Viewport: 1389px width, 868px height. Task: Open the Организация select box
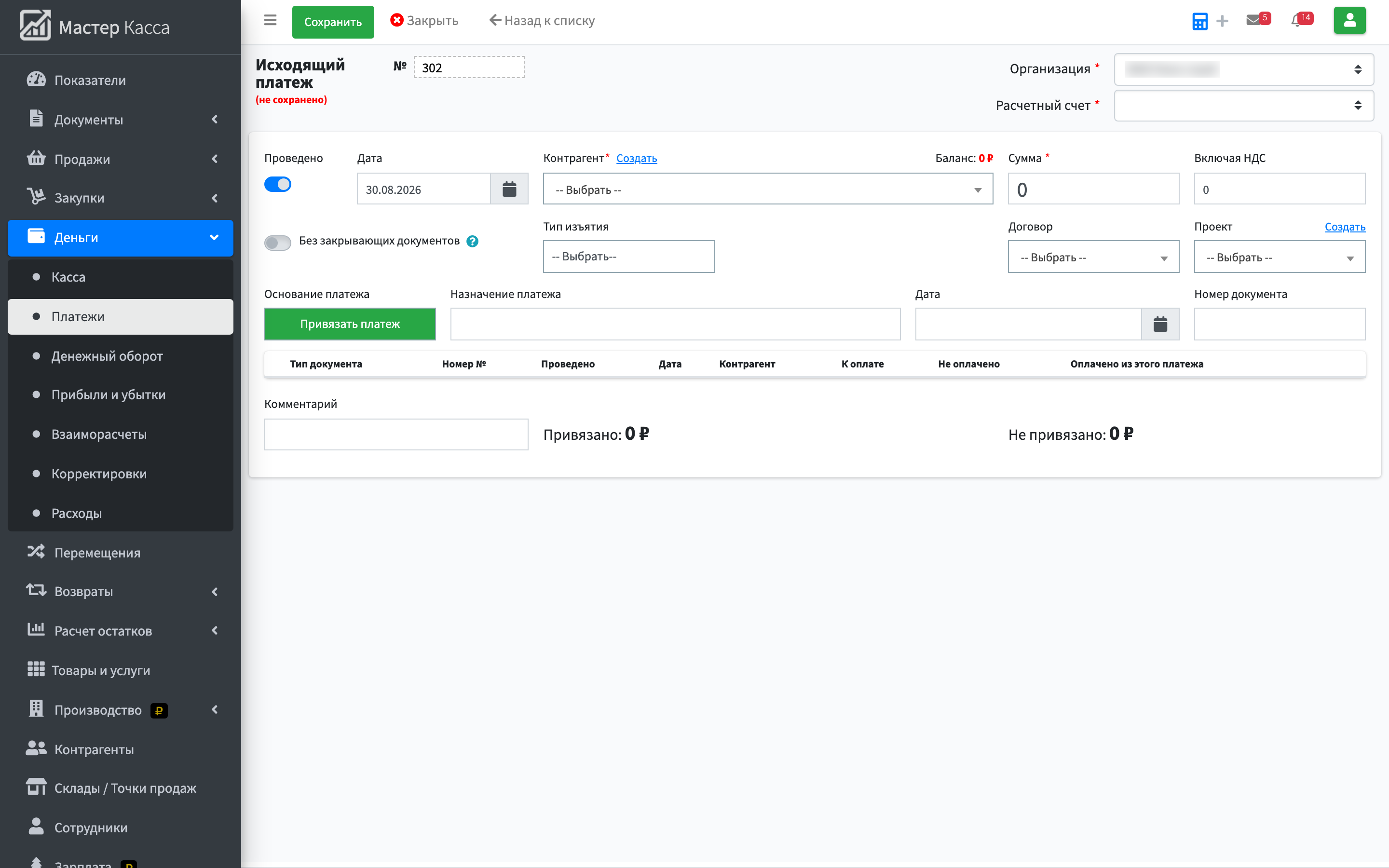click(x=1244, y=69)
